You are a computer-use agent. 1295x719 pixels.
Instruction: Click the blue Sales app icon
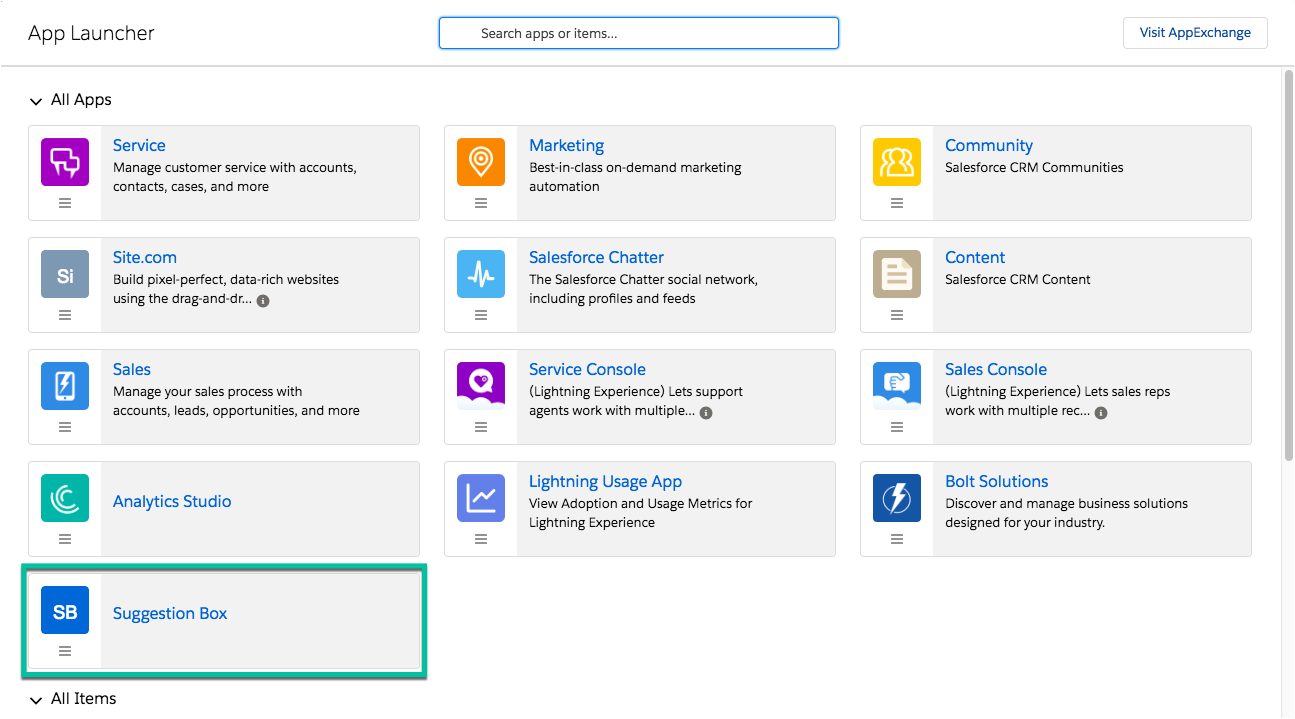(65, 386)
